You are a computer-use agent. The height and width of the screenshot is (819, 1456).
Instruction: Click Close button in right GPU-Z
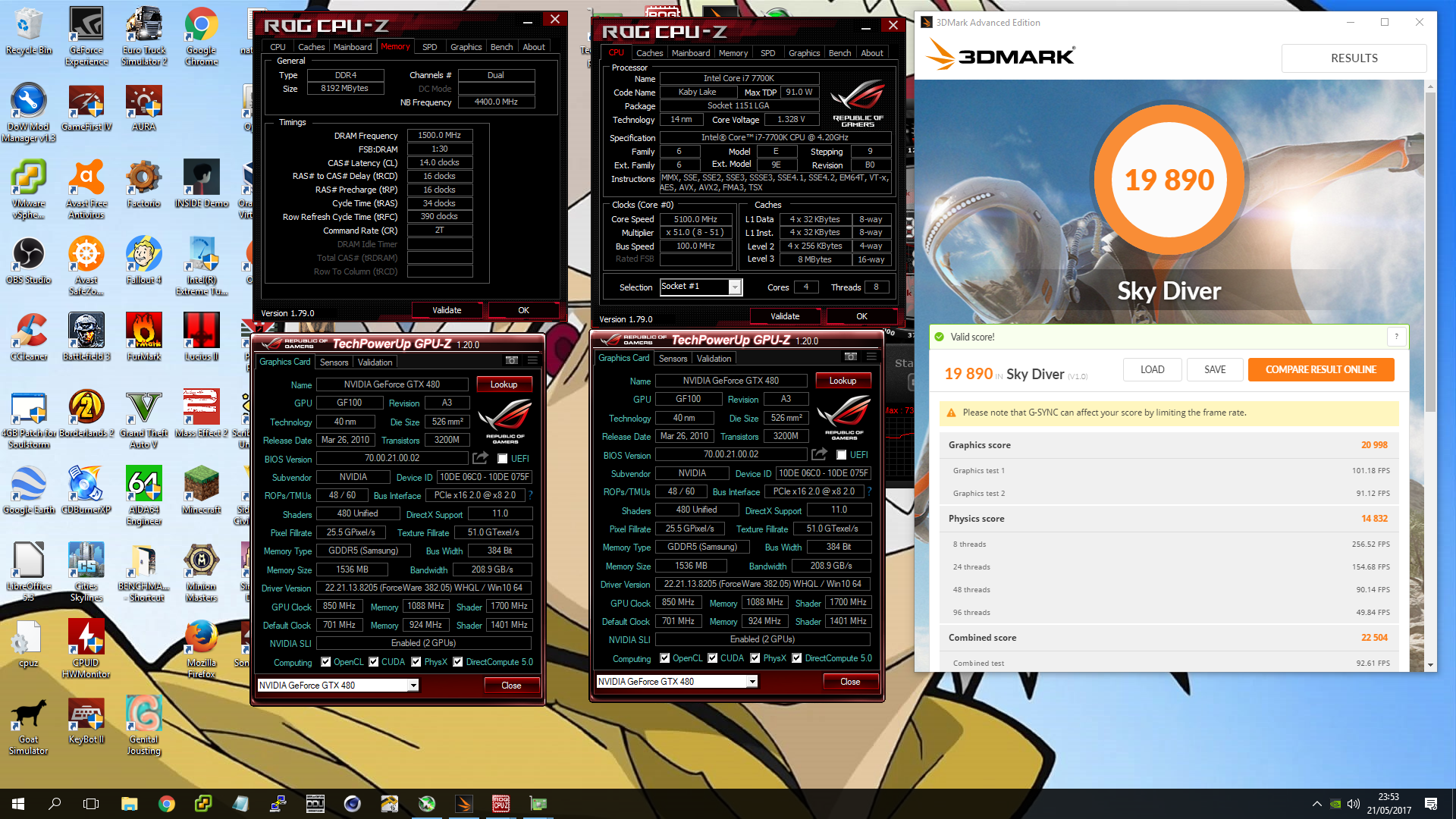coord(850,682)
